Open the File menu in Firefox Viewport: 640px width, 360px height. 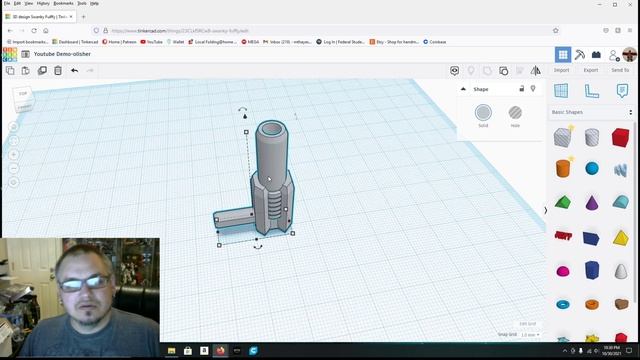click(7, 3)
